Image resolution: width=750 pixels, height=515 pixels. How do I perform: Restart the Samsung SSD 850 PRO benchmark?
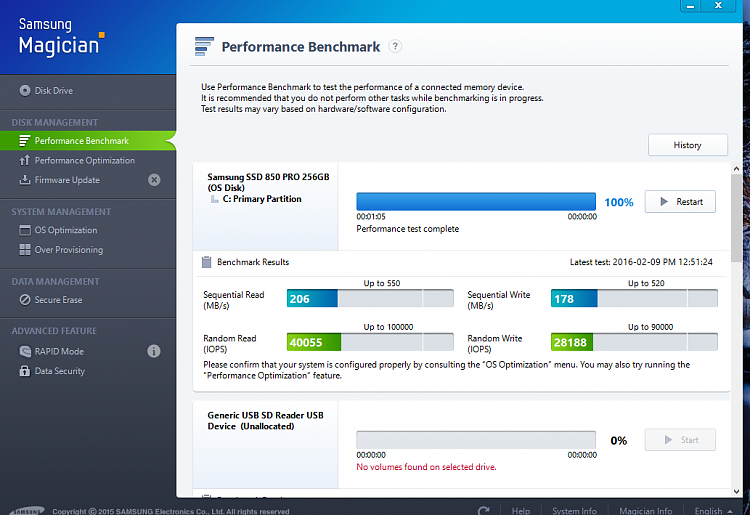pos(680,202)
